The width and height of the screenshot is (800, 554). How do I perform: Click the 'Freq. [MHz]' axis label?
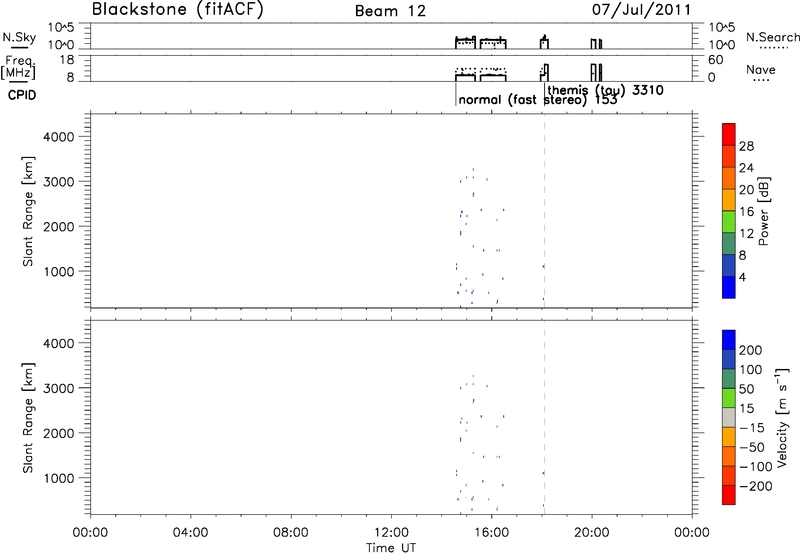pyautogui.click(x=18, y=67)
